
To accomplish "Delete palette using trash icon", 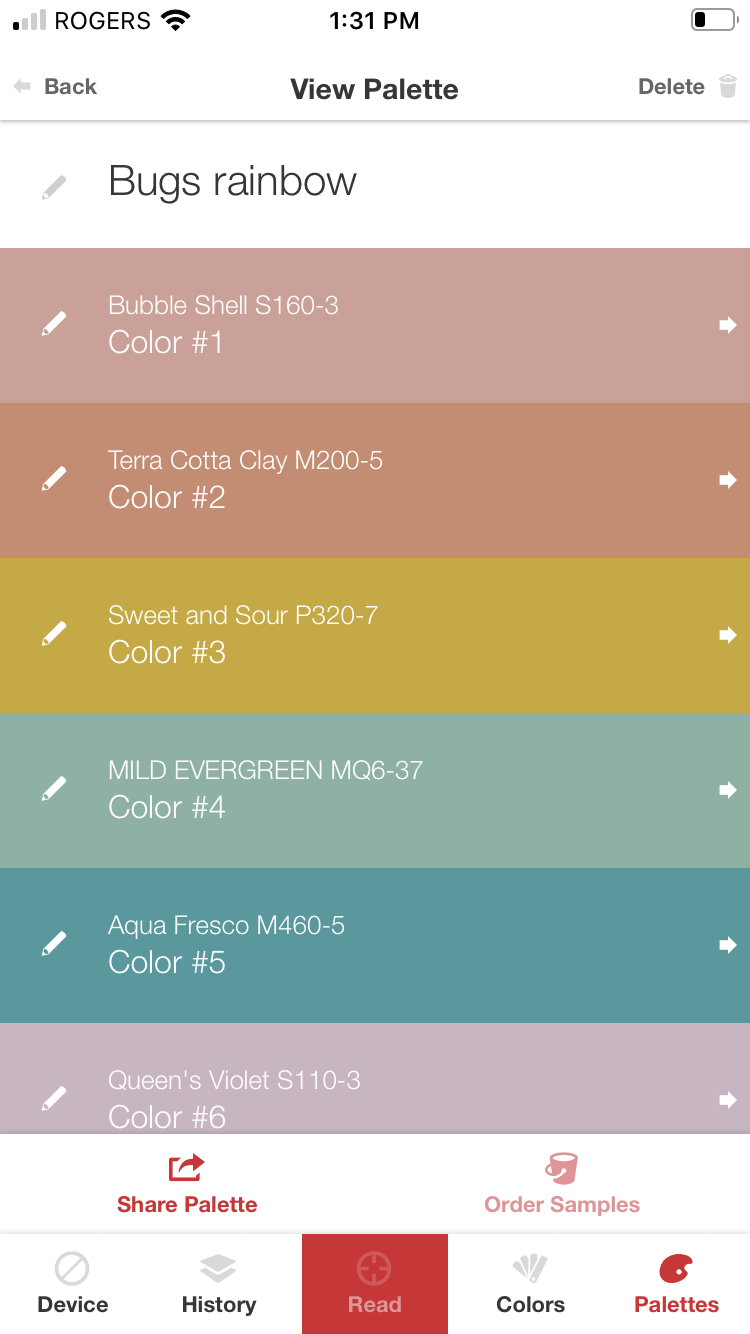I will click(x=728, y=86).
